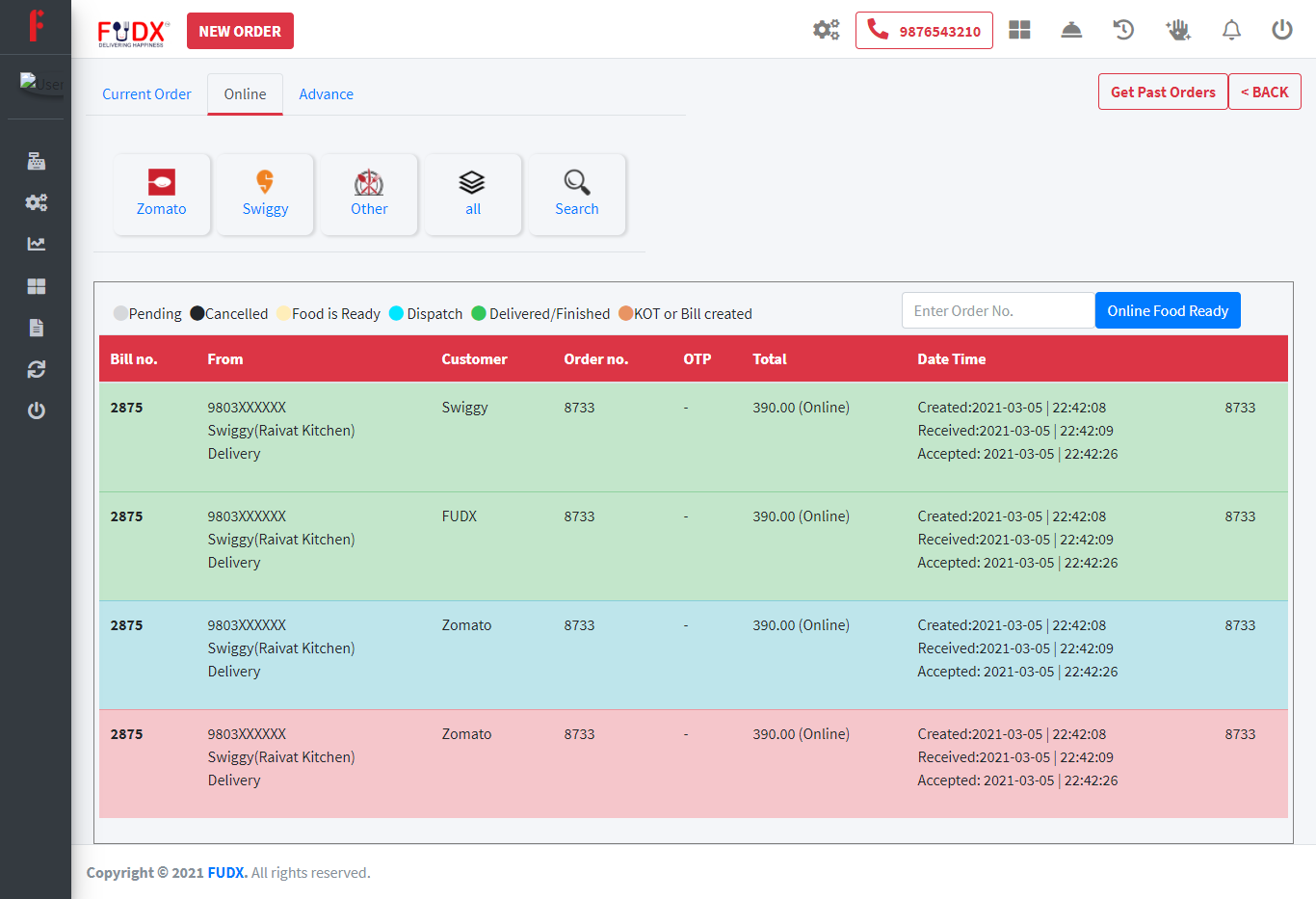The width and height of the screenshot is (1316, 899).
Task: Click the notification bell icon
Action: point(1231,30)
